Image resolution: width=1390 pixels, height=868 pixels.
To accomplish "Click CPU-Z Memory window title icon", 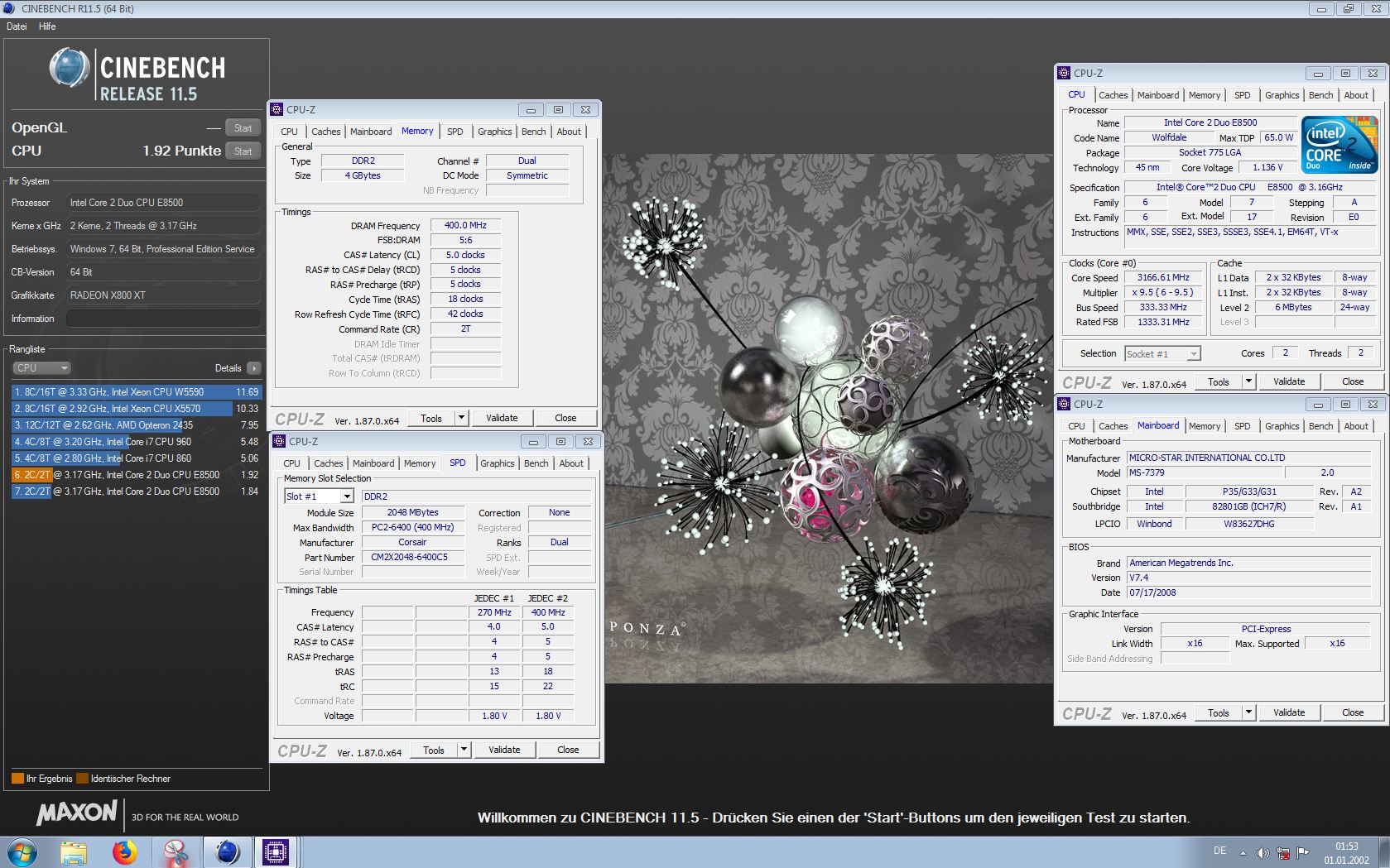I will point(277,109).
